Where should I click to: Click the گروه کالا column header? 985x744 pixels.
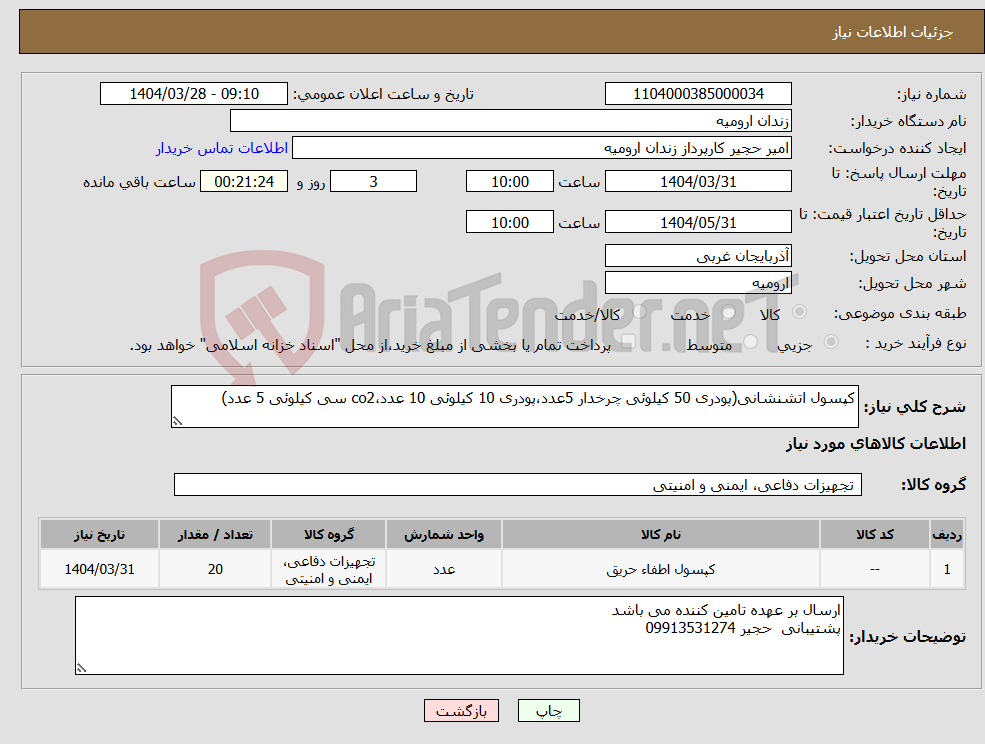tap(329, 534)
